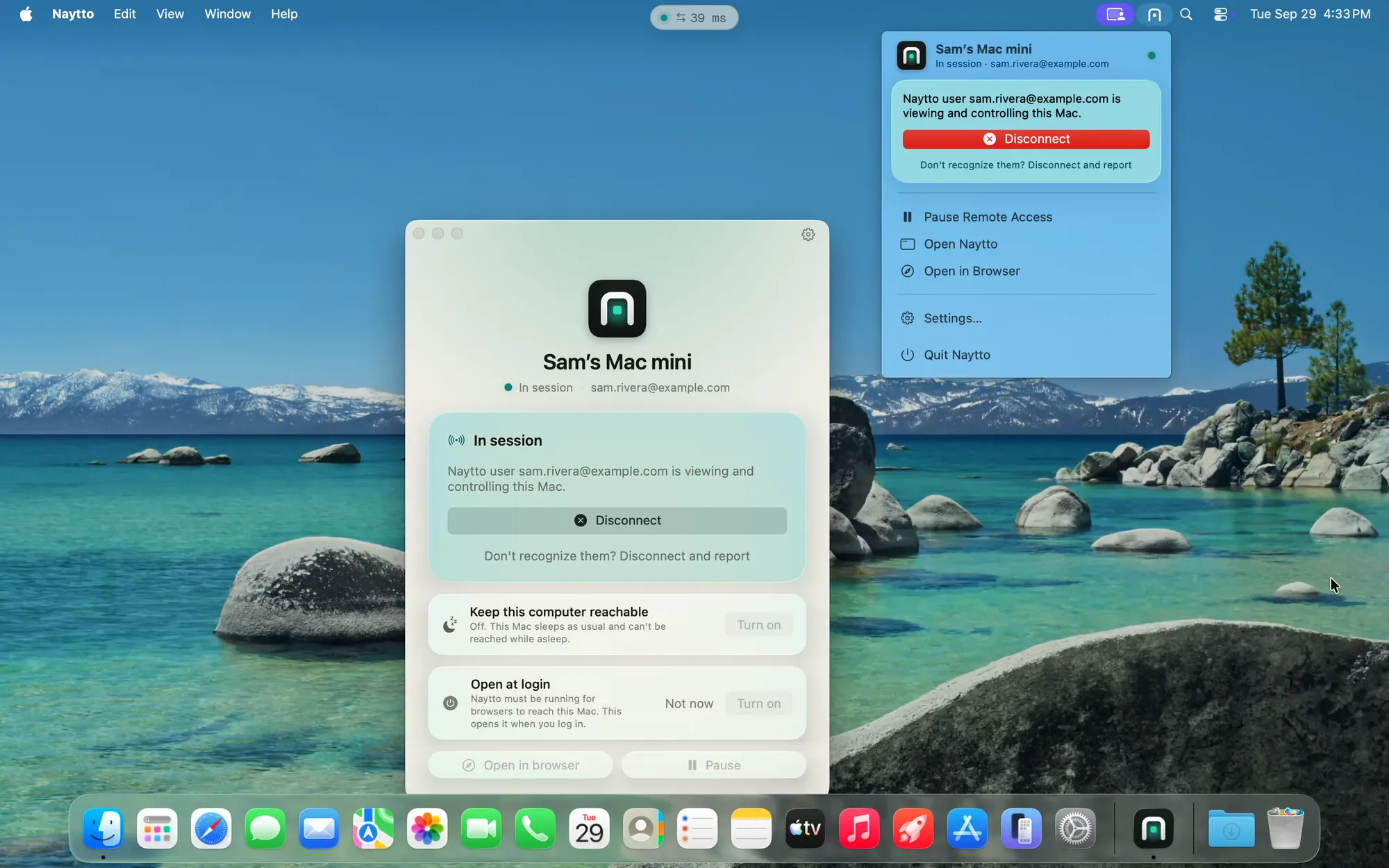Viewport: 1389px width, 868px height.
Task: Open Control Center in menu bar
Action: [x=1221, y=14]
